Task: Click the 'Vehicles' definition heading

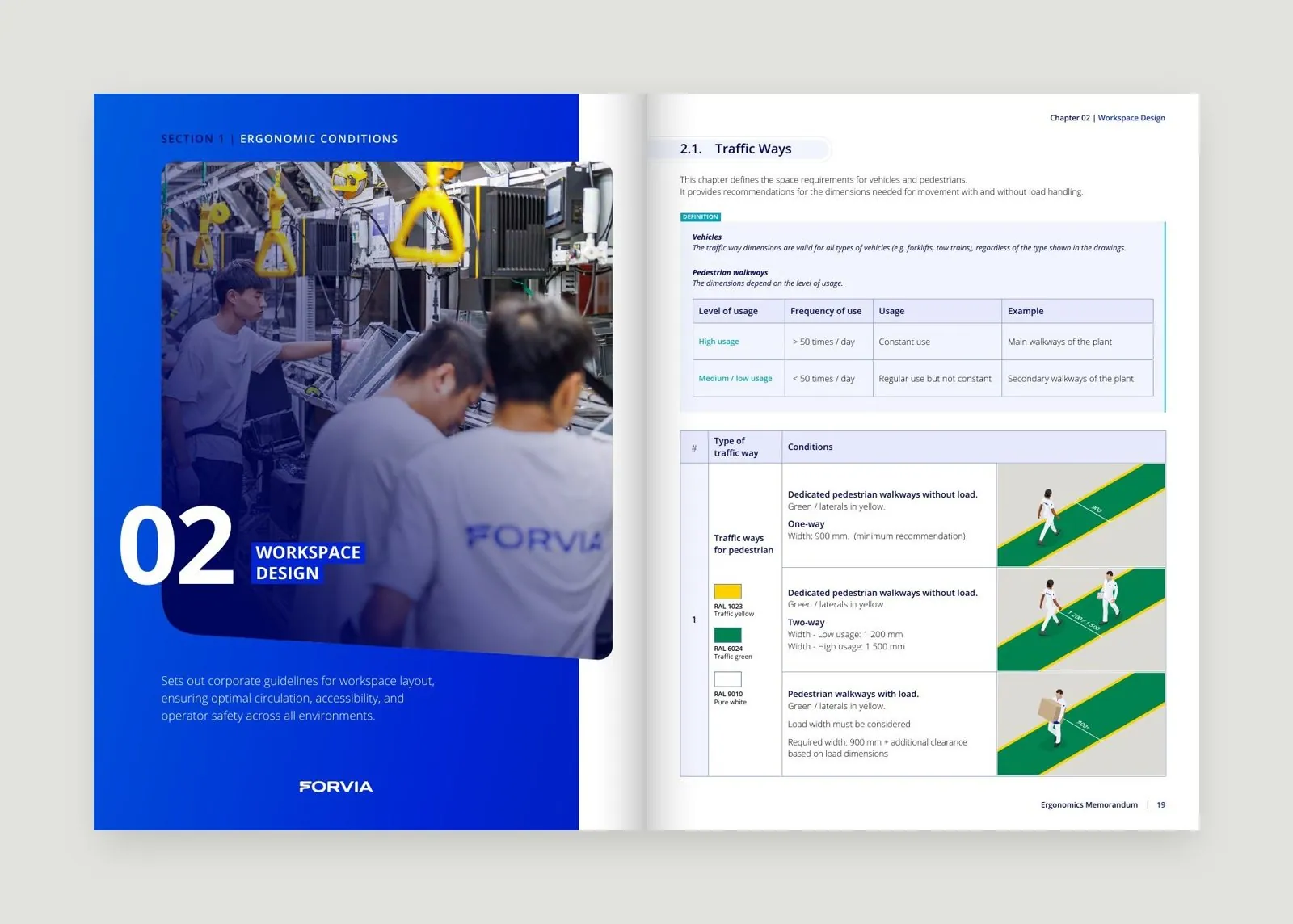Action: click(706, 237)
